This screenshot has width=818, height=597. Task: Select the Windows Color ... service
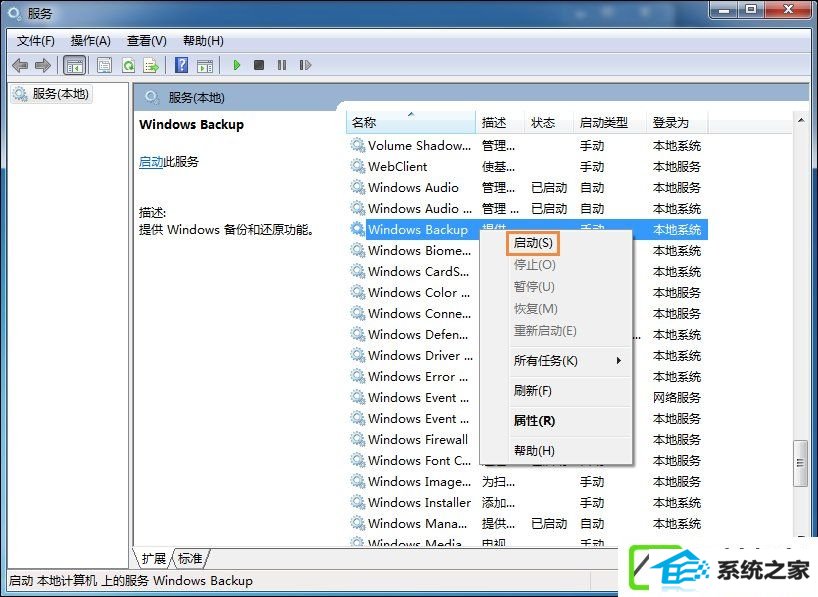pos(419,292)
